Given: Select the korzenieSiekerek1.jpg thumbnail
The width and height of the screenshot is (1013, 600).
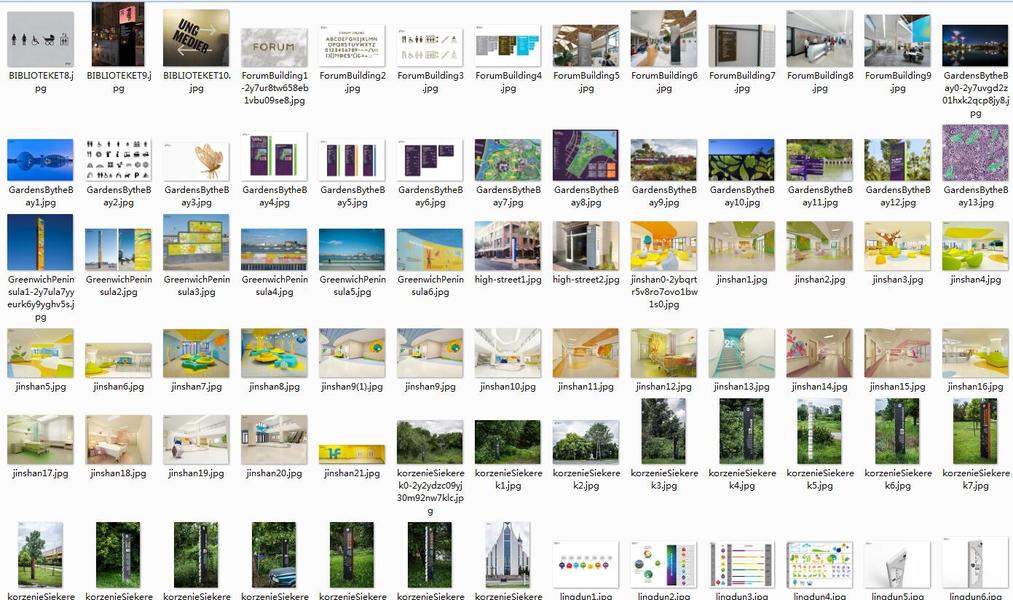Looking at the screenshot, I should point(508,442).
